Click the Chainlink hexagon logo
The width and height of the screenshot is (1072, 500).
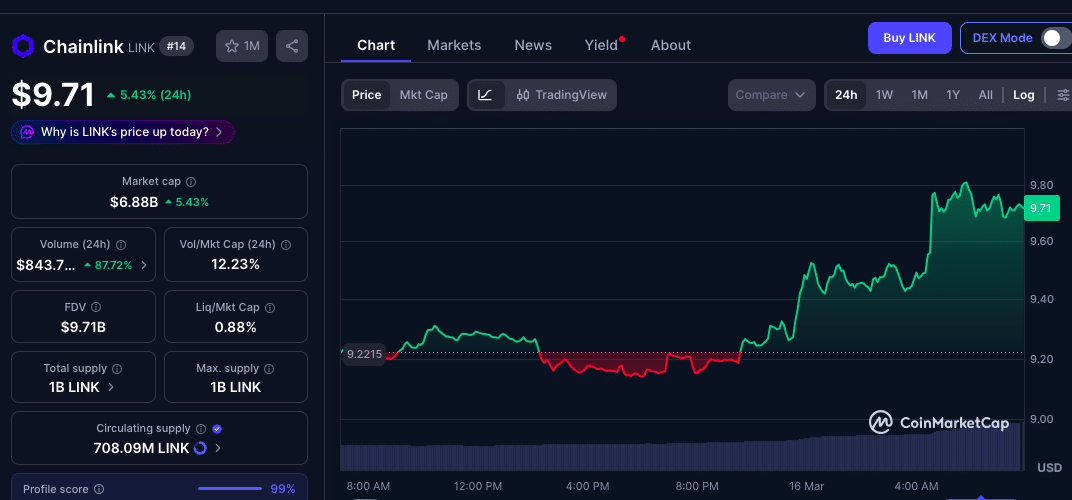tap(23, 47)
